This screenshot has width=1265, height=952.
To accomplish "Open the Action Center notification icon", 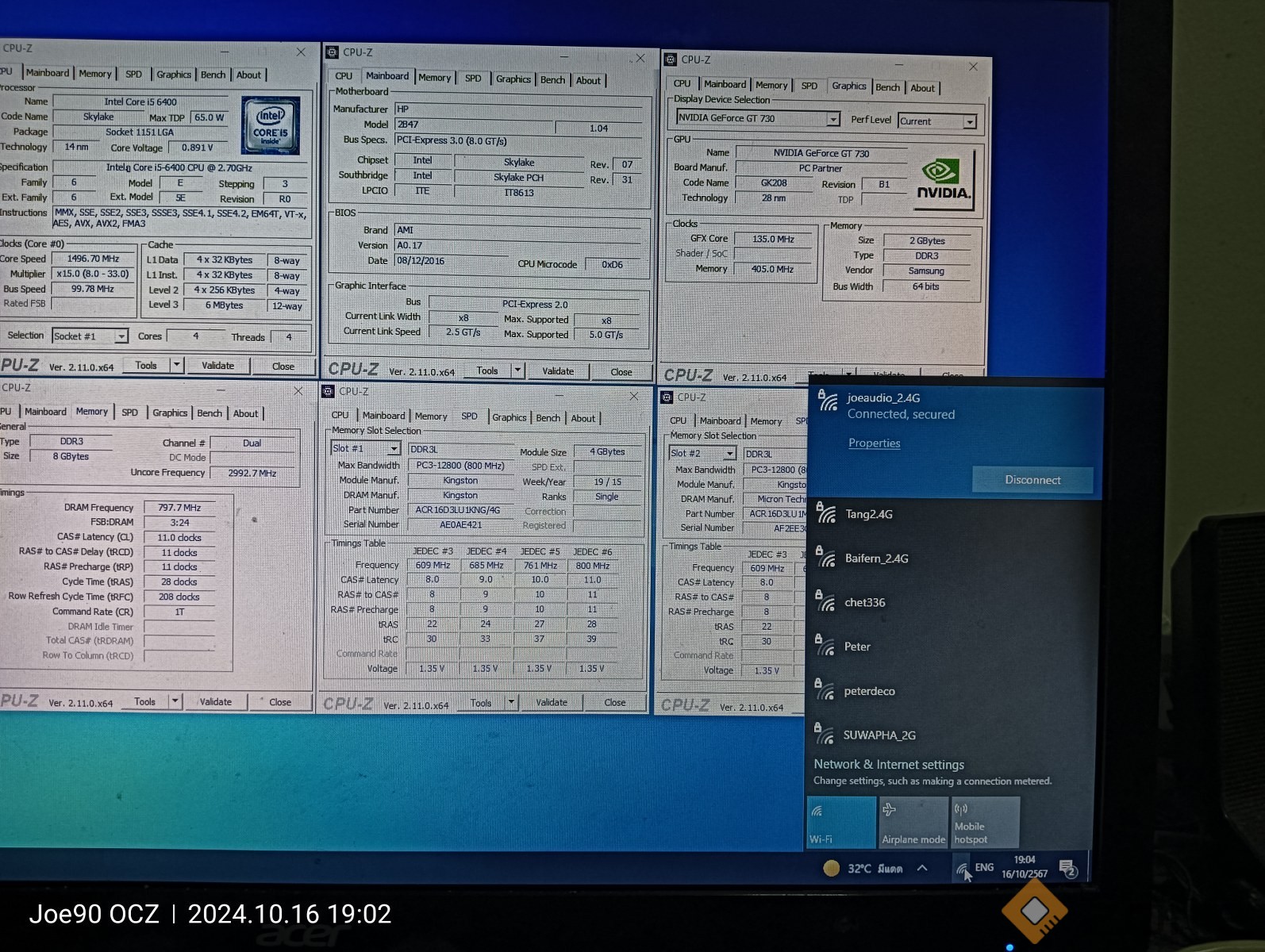I will click(1069, 869).
